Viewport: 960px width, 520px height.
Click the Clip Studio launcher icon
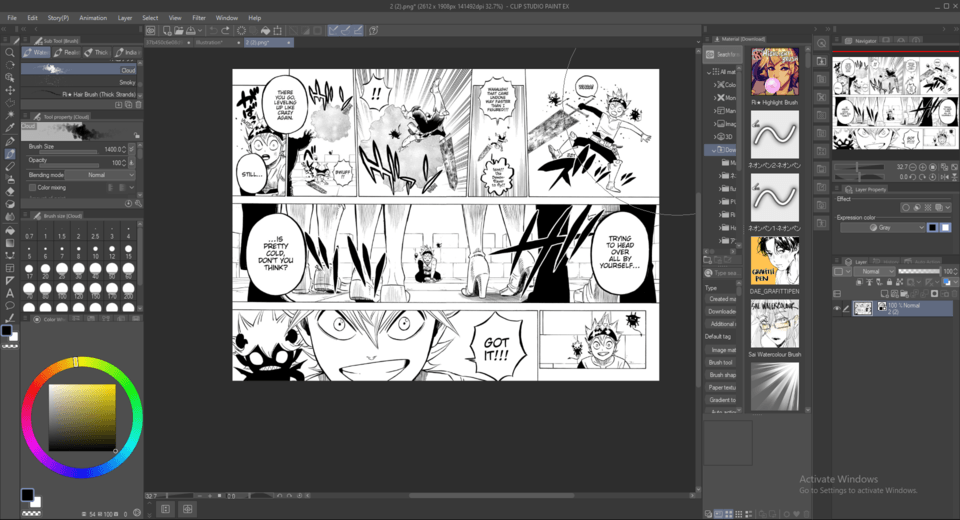(151, 30)
